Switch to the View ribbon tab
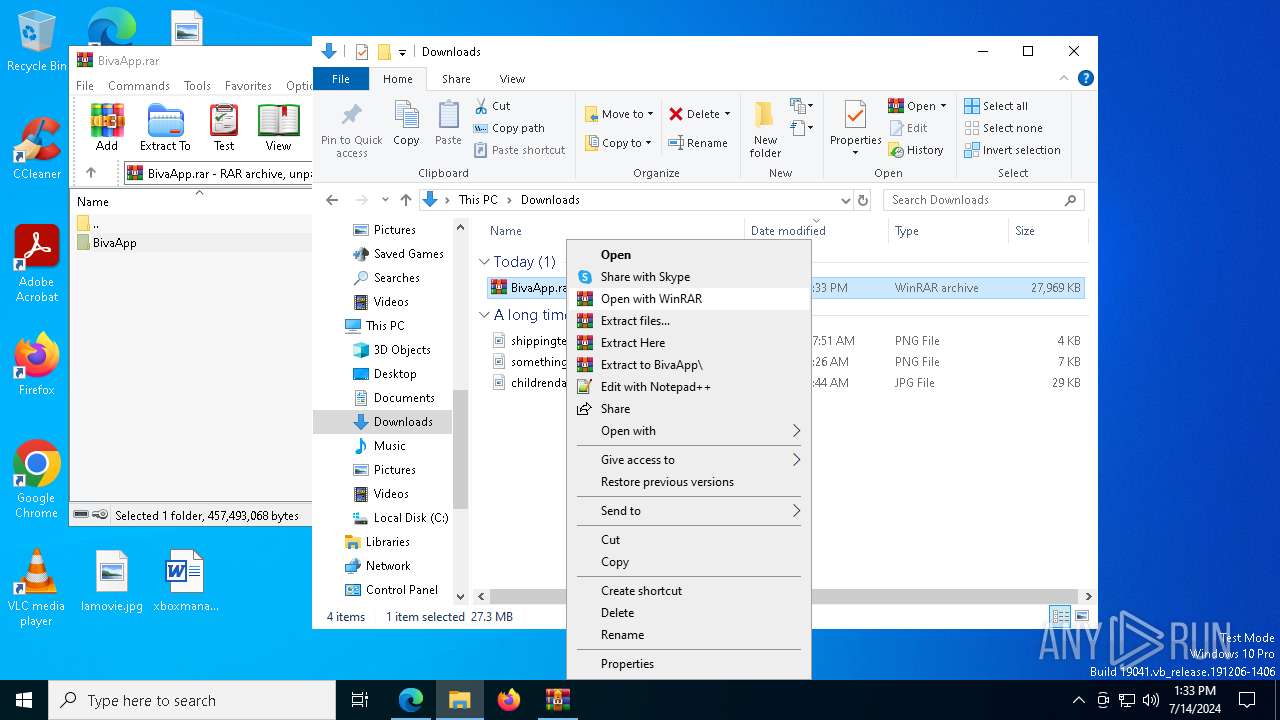The image size is (1280, 720). click(512, 79)
